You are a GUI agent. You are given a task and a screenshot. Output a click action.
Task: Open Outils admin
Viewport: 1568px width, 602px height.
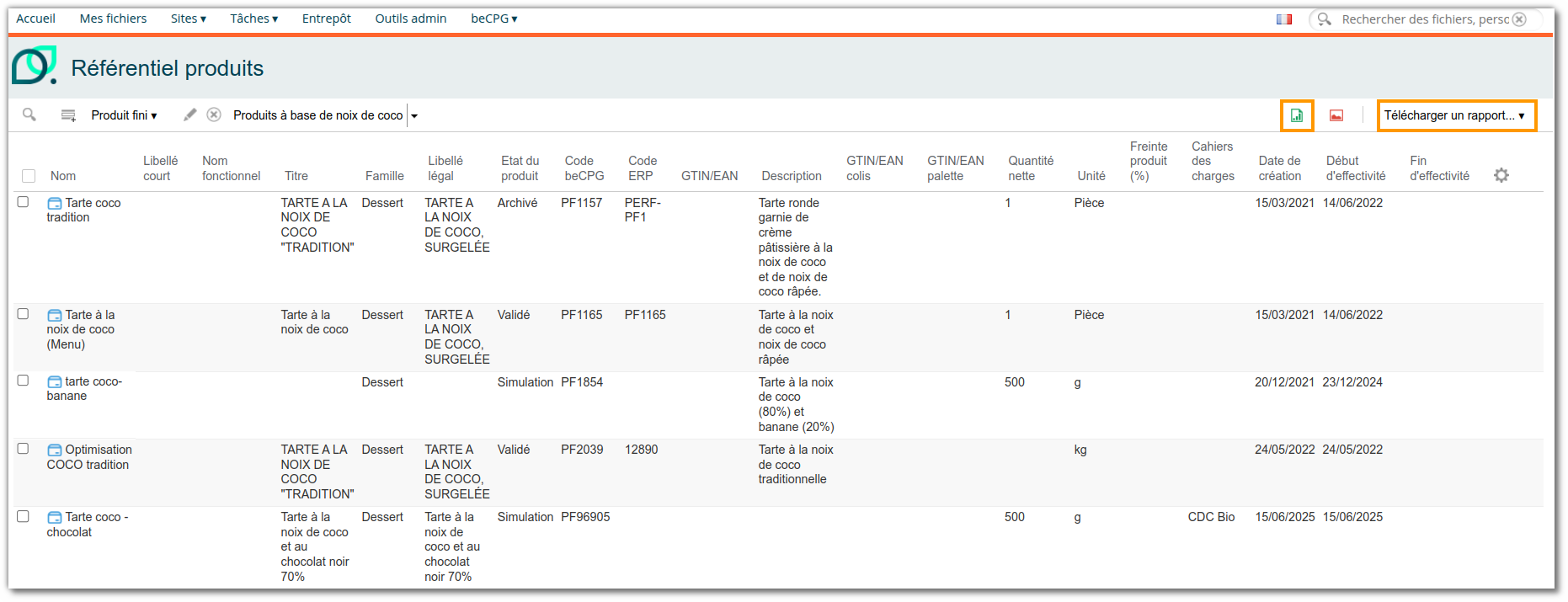(x=411, y=19)
